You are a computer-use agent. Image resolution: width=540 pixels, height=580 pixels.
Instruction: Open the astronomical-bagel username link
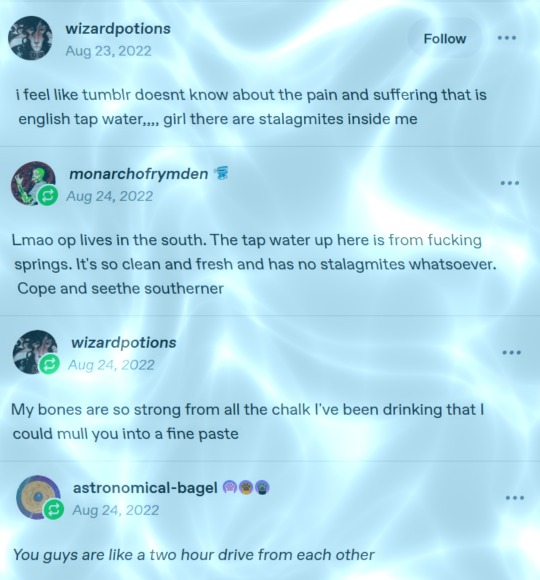(x=145, y=488)
